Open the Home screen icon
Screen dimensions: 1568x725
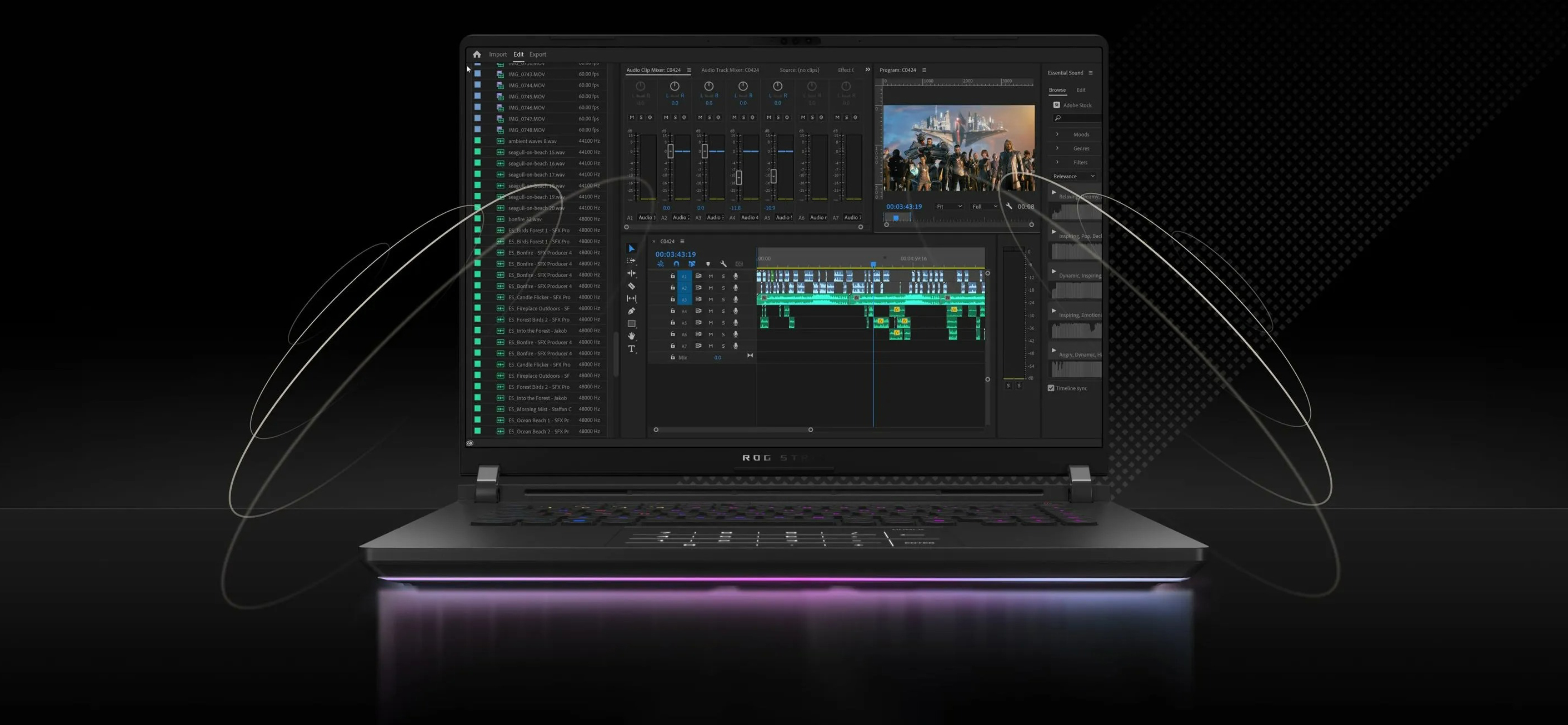pyautogui.click(x=477, y=54)
